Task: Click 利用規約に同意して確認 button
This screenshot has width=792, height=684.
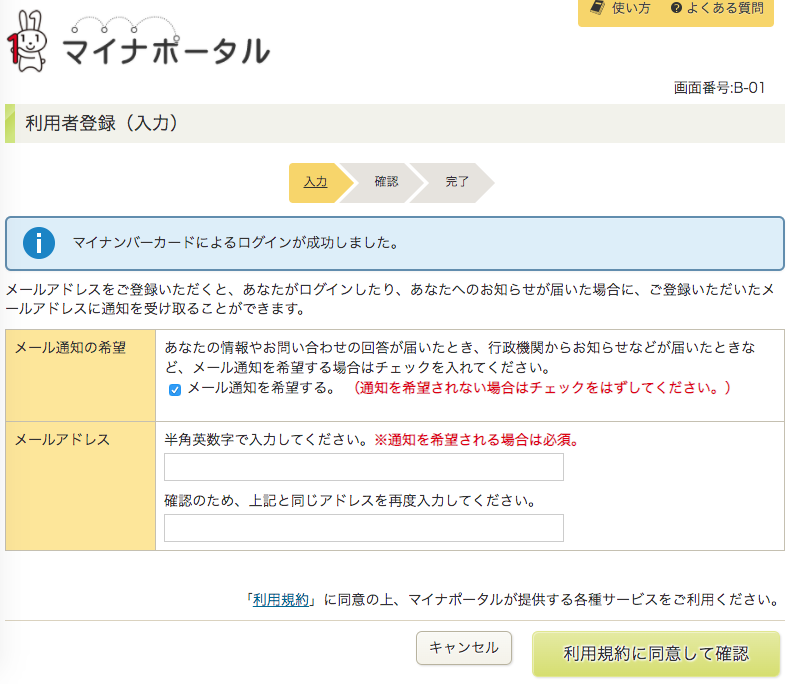Action: 656,654
